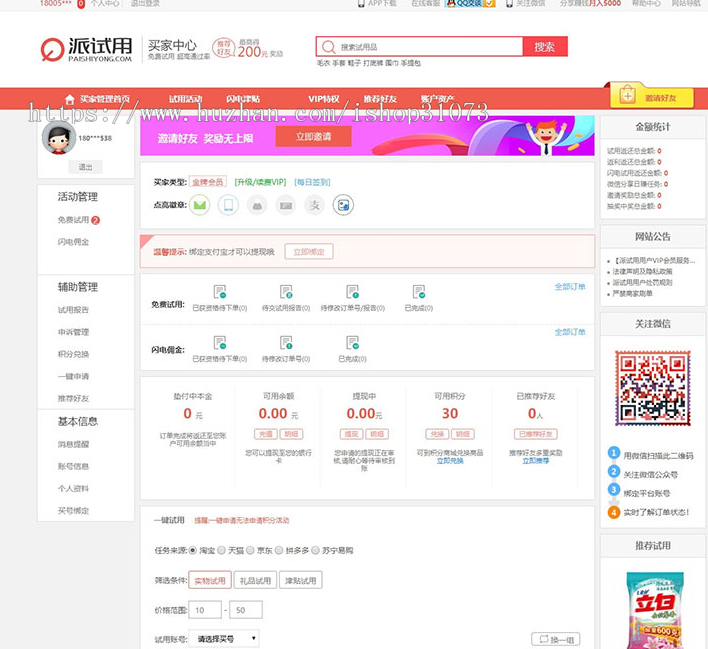Viewport: 708px width, 649px height.
Task: Open 待修改订单号 icon in 闪电佣金 row
Action: (x=286, y=343)
